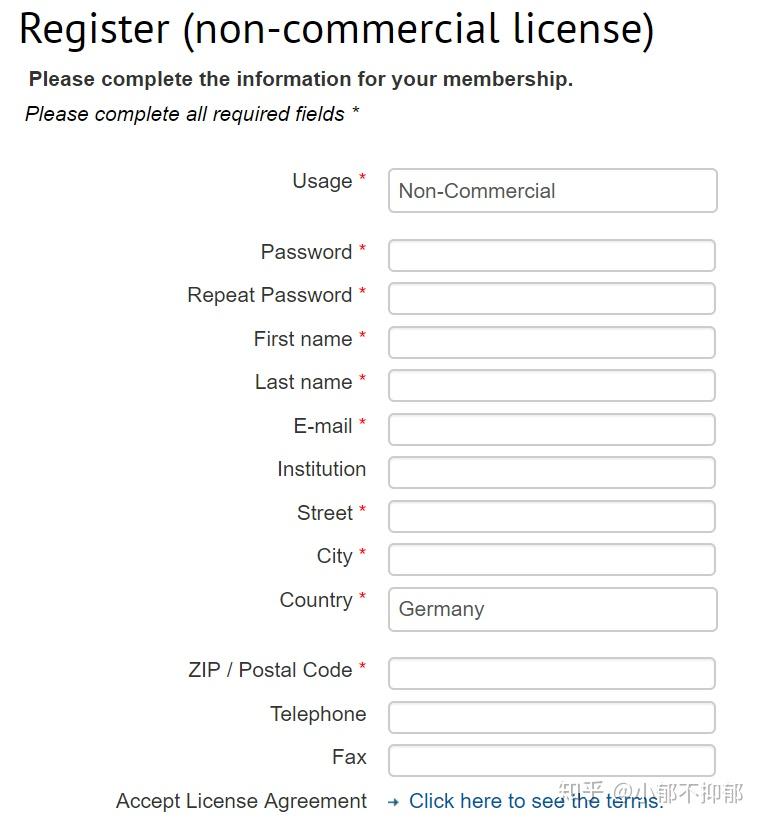
Task: Click the arrow icon before terms link
Action: pyautogui.click(x=393, y=802)
